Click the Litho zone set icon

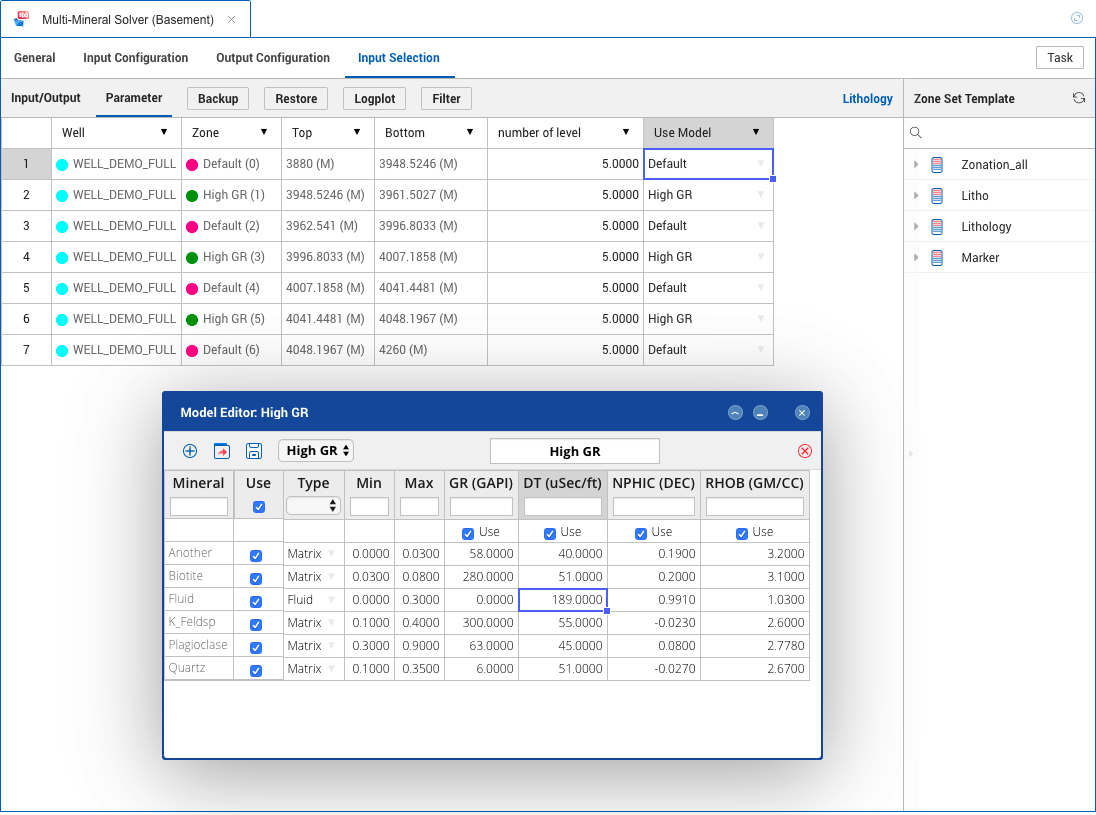pyautogui.click(x=937, y=196)
